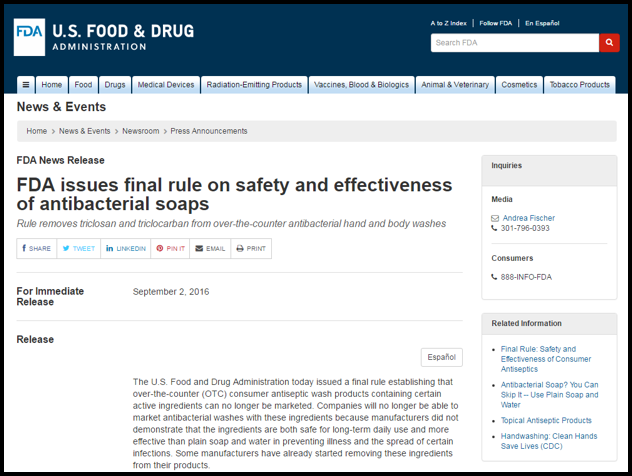Select the Vaccines, Blood & Biologics tab

[362, 85]
